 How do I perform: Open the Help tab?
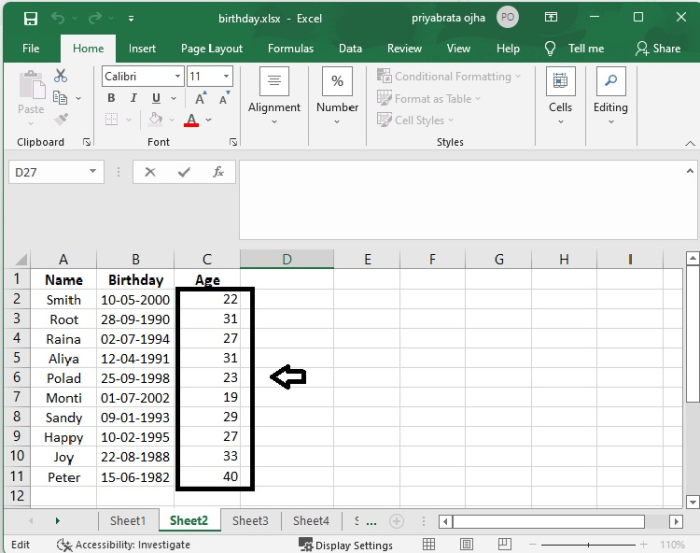(x=508, y=48)
